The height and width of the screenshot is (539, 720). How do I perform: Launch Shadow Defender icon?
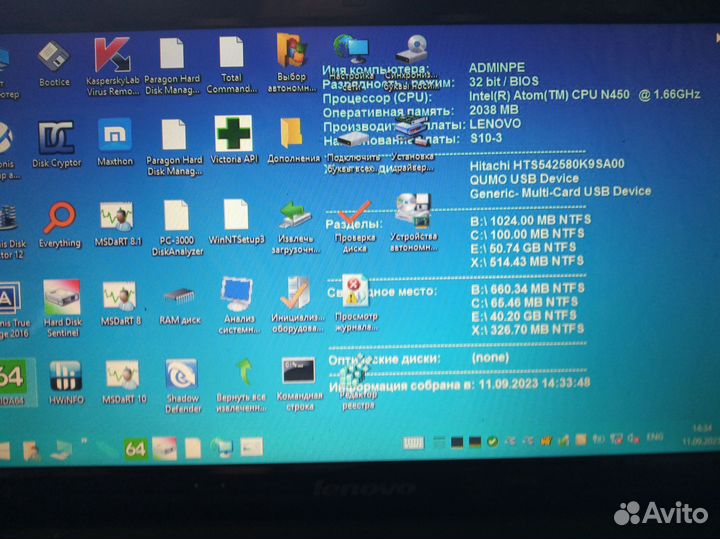[183, 386]
